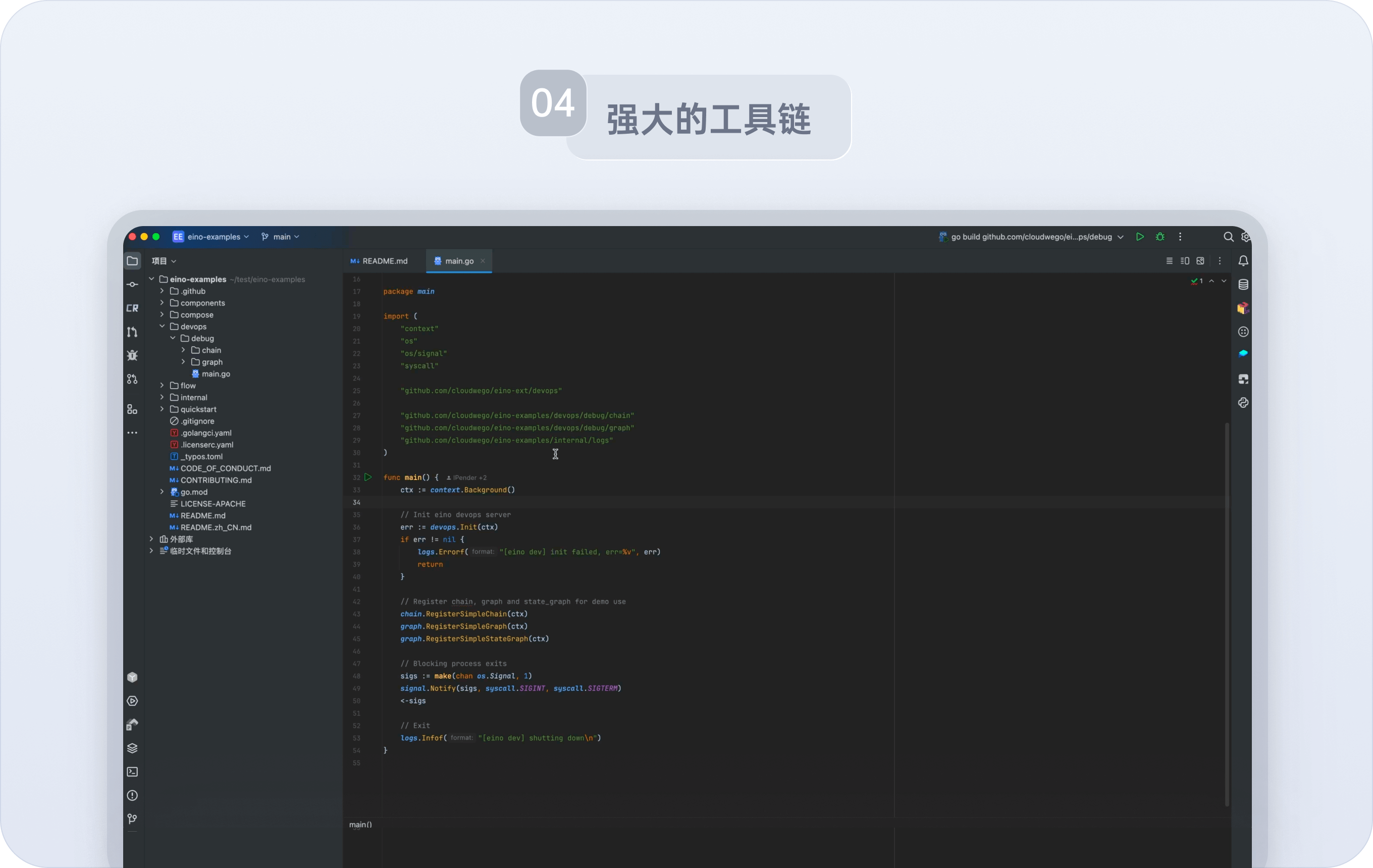
Task: Open the Commit tool window icon
Action: tap(132, 285)
